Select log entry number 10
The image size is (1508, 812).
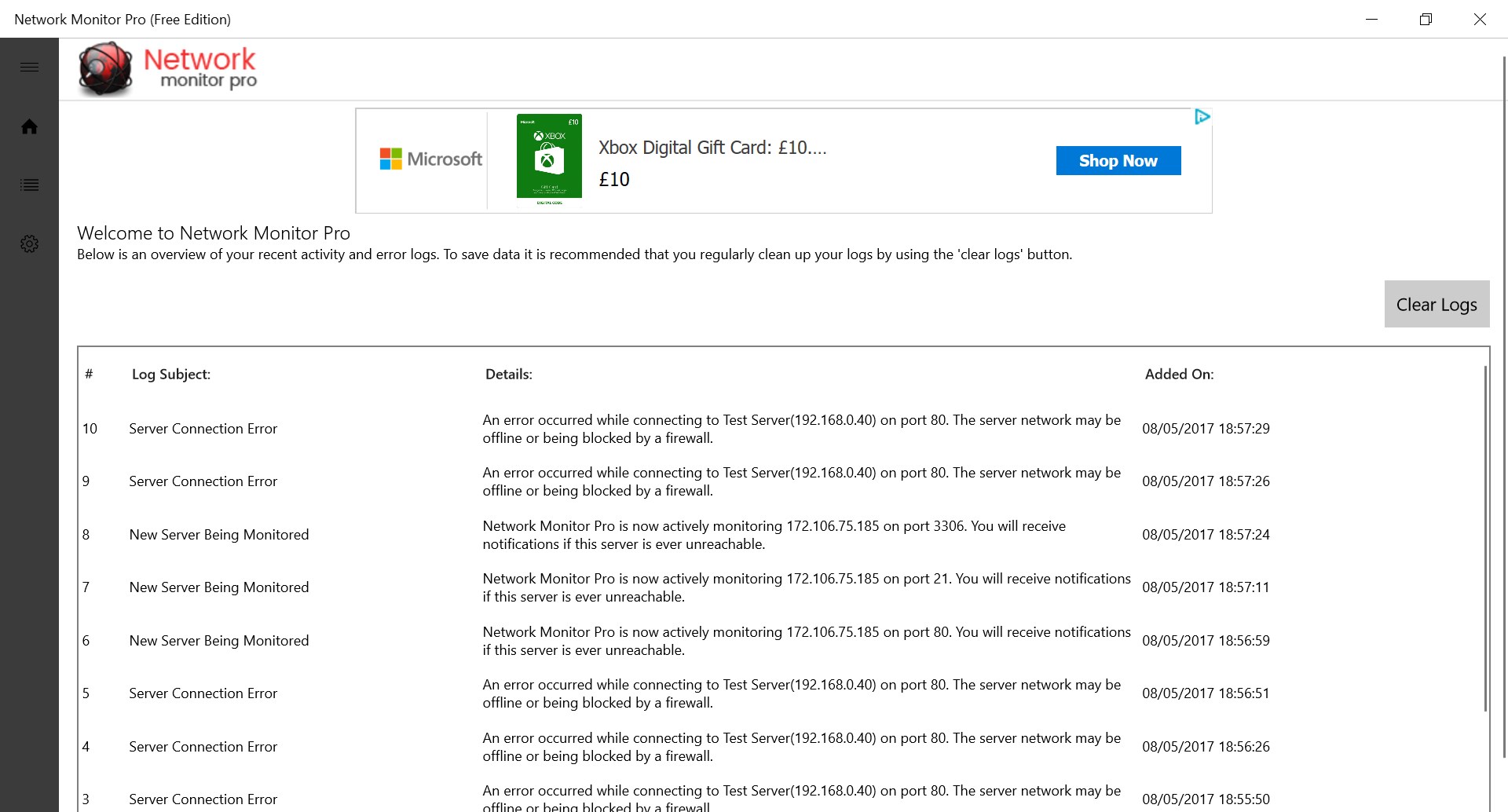[203, 429]
